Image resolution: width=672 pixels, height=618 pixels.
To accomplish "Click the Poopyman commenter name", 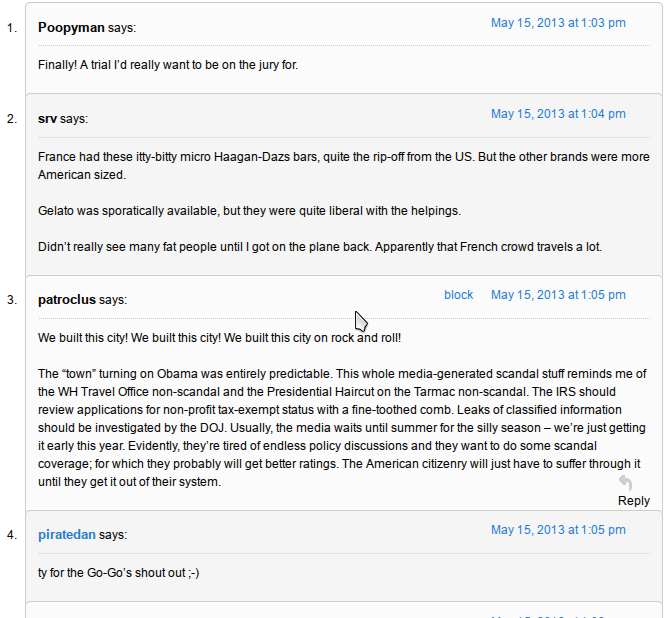I will [71, 28].
